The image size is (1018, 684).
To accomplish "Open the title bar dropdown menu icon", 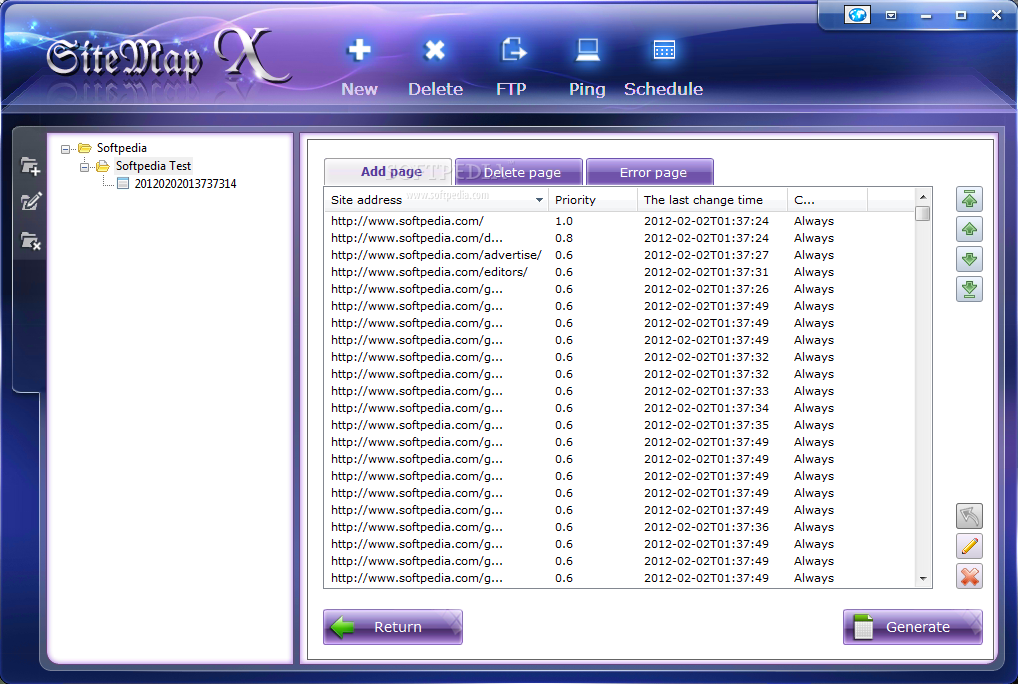I will coord(891,15).
